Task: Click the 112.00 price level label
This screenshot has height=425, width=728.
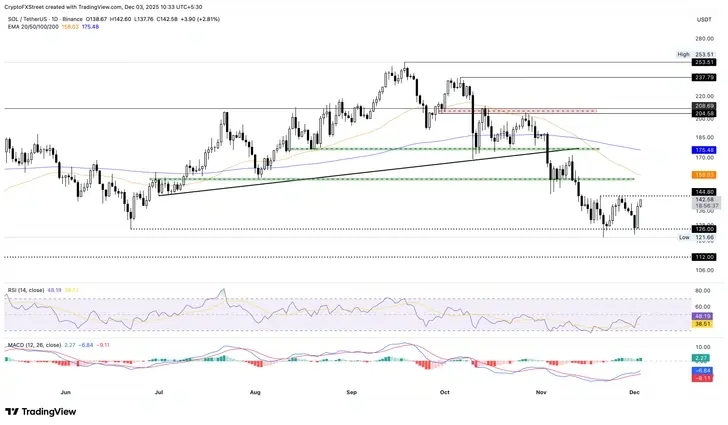Action: pos(702,256)
